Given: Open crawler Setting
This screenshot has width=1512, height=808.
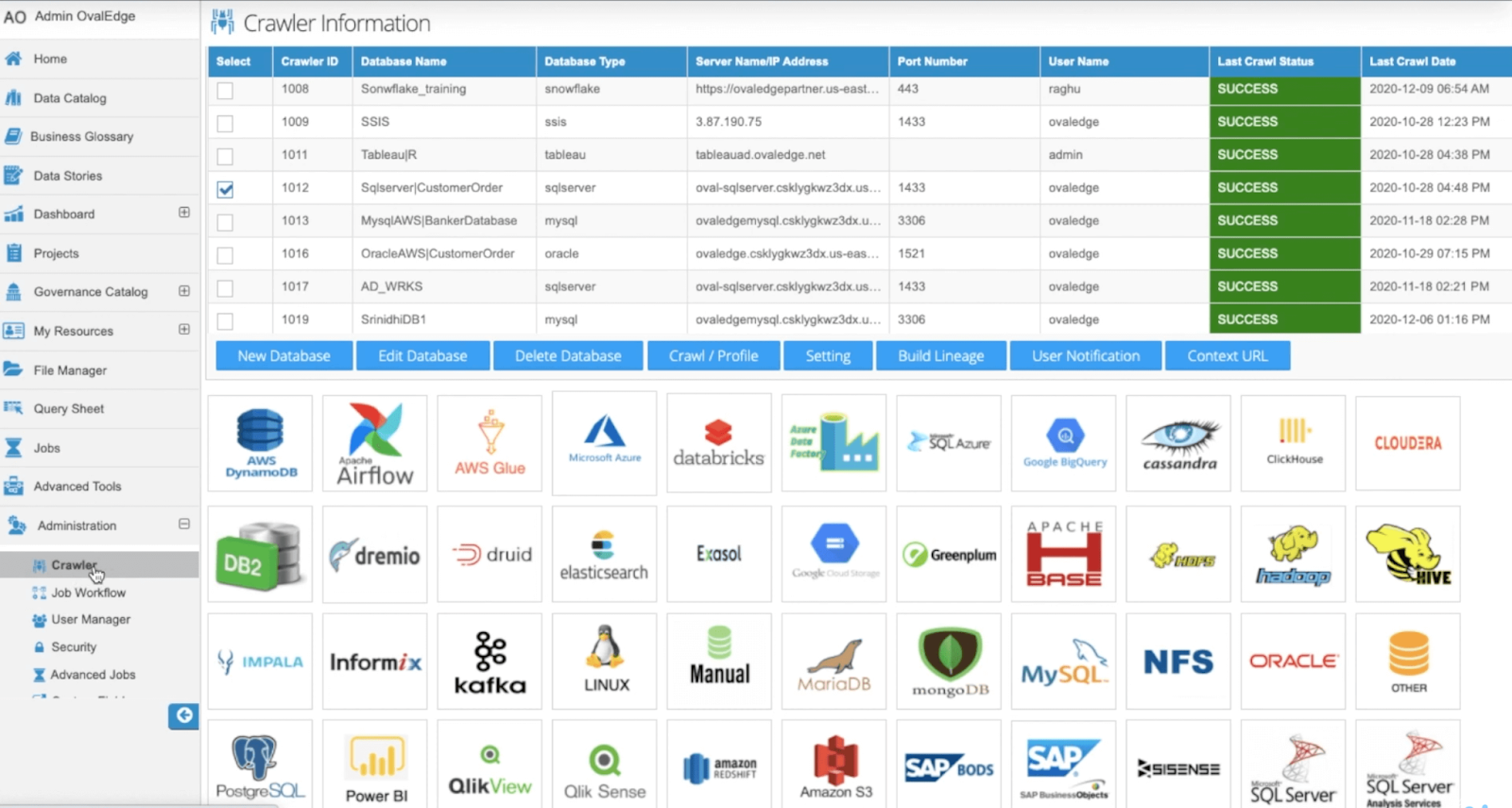Looking at the screenshot, I should 828,356.
